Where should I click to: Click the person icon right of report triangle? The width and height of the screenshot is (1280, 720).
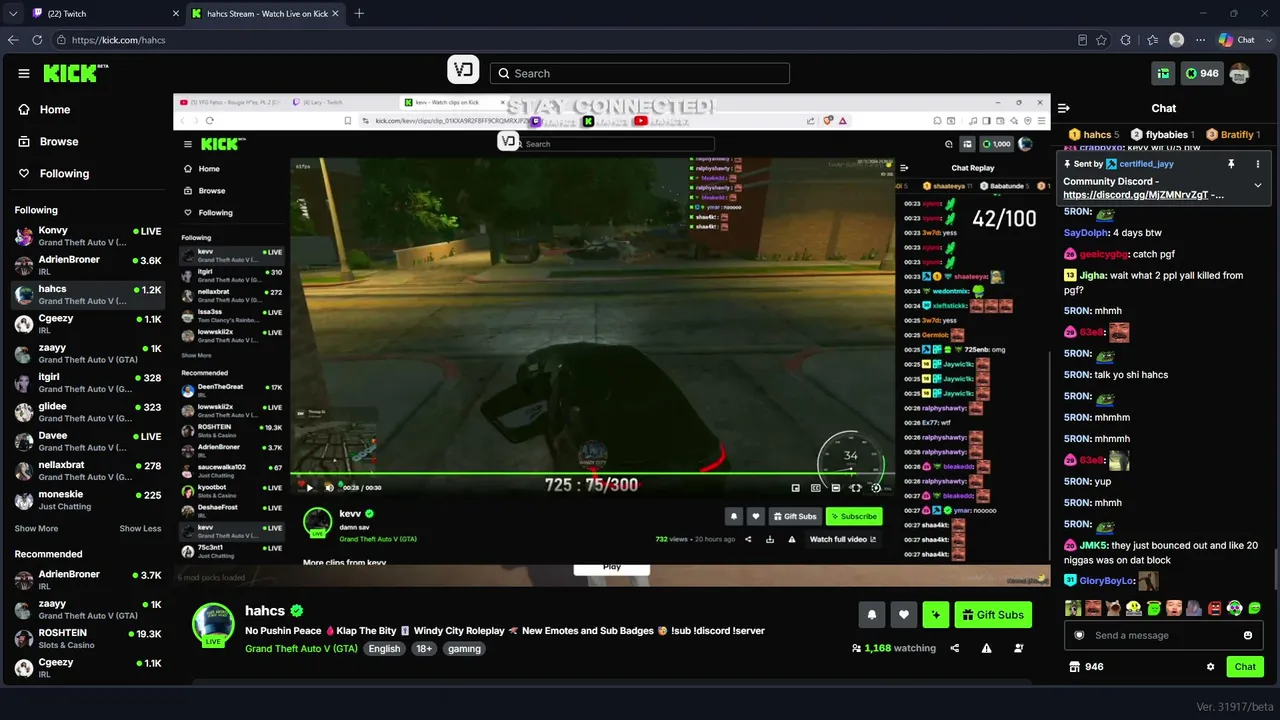click(x=1019, y=648)
